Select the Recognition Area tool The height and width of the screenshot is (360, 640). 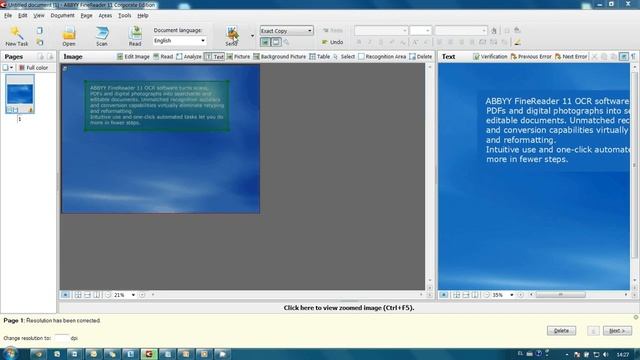(382, 57)
